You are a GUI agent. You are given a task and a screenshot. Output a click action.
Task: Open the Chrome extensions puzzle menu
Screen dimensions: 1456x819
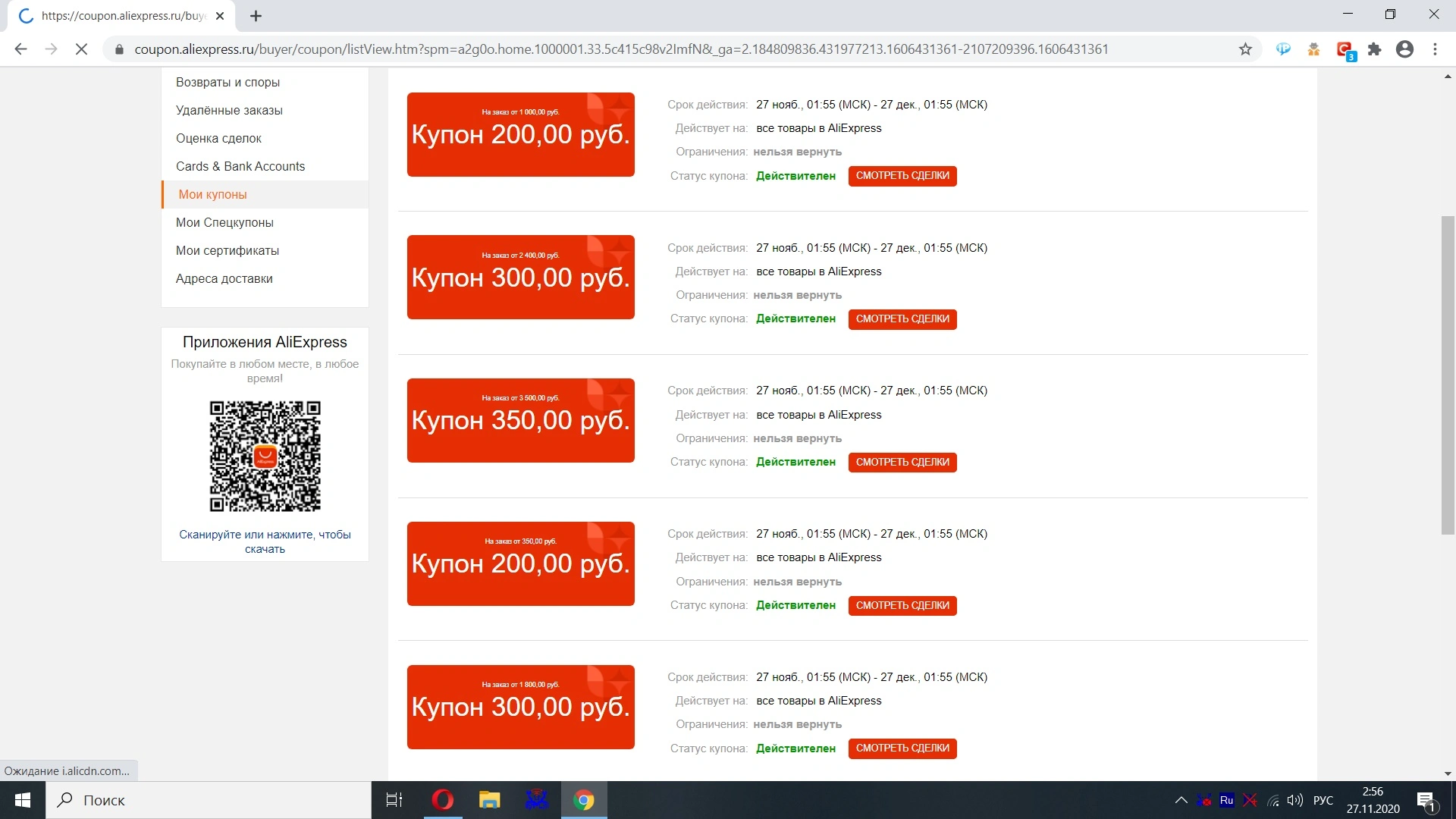pyautogui.click(x=1374, y=49)
